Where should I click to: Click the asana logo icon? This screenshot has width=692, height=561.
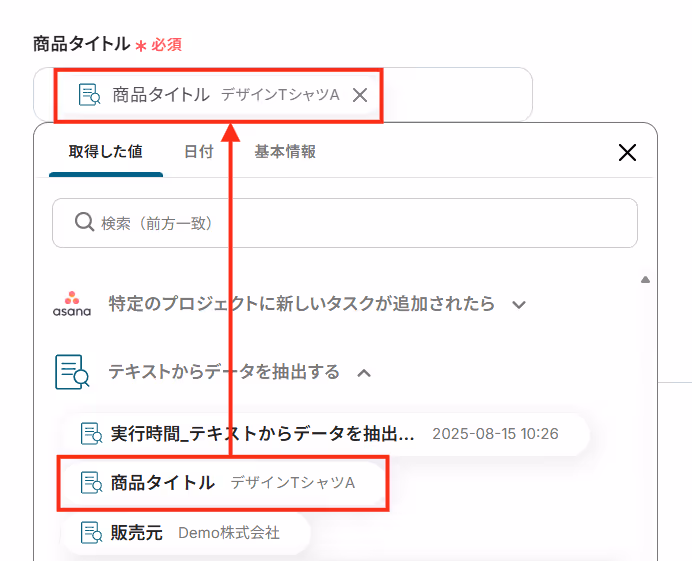click(x=72, y=304)
